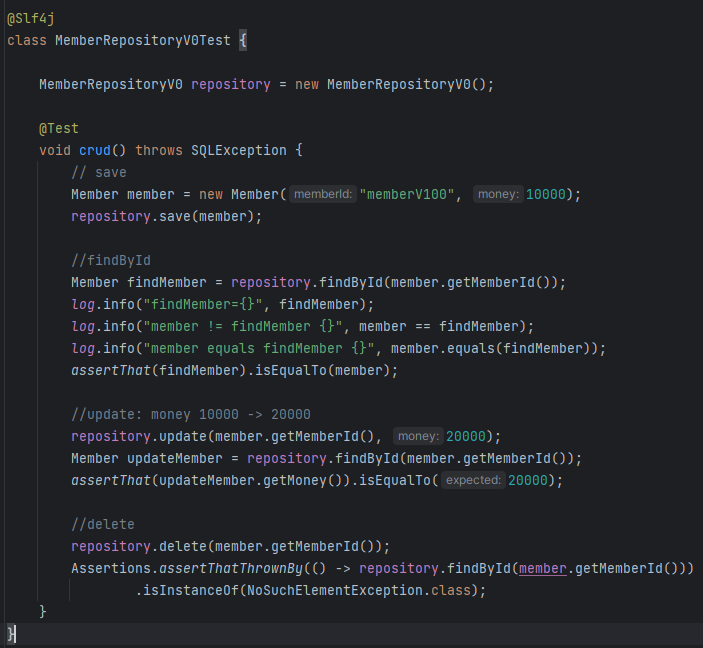The width and height of the screenshot is (703, 648).
Task: Click the memberId: parameter hint
Action: pyautogui.click(x=323, y=194)
